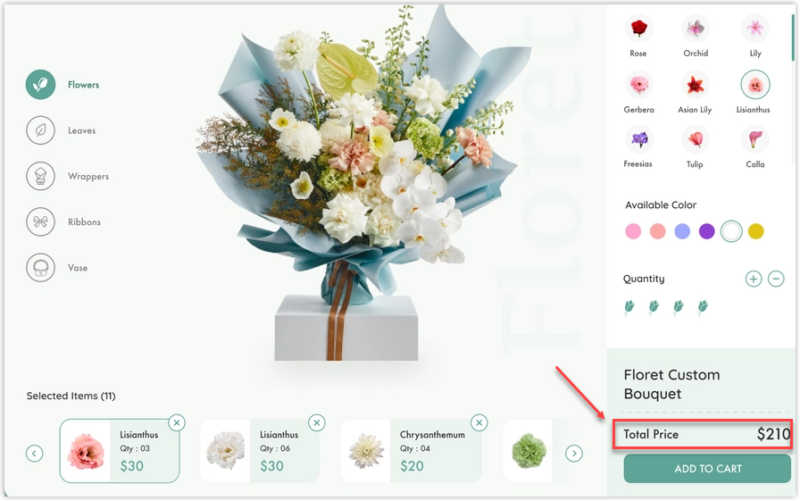Select the Freesias flower icon
Viewport: 800px width, 501px height.
[639, 139]
